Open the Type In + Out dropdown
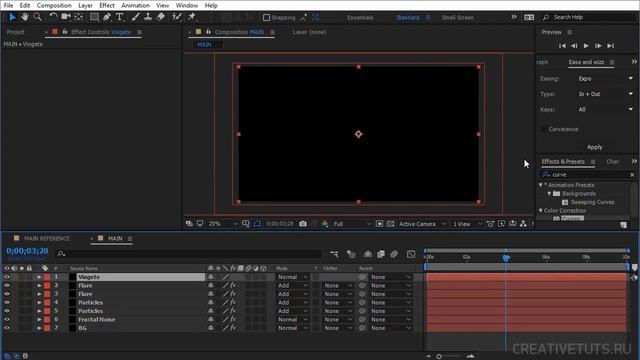 pos(605,94)
